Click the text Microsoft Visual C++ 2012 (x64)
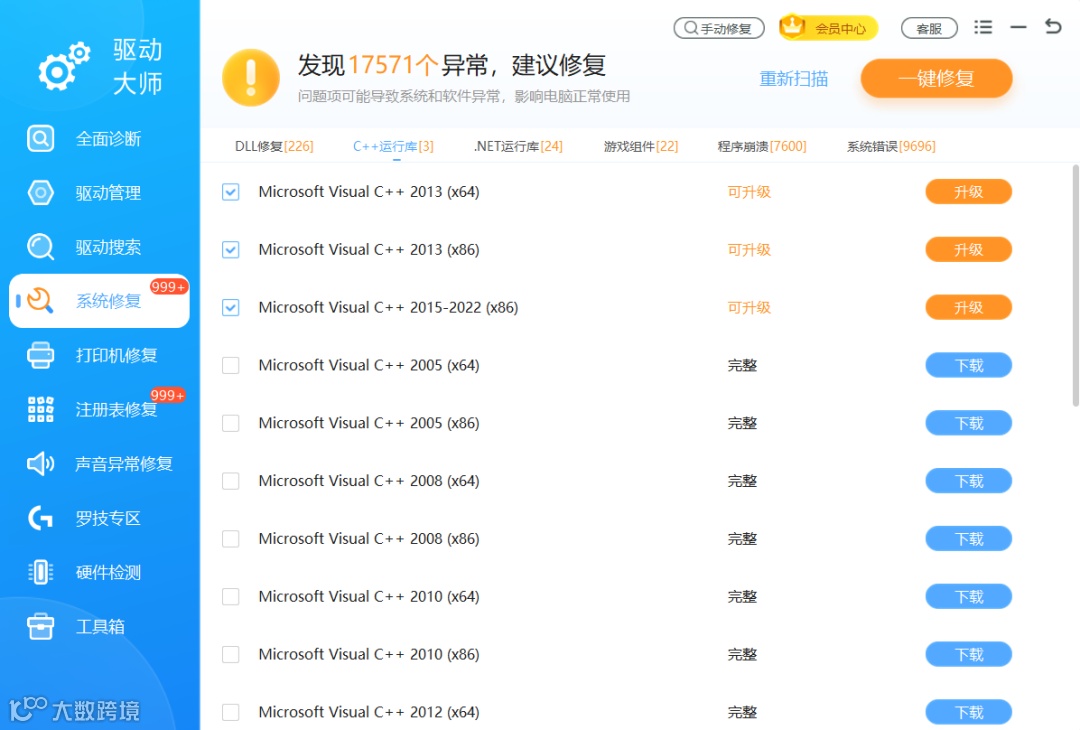Image resolution: width=1080 pixels, height=730 pixels. (x=369, y=712)
